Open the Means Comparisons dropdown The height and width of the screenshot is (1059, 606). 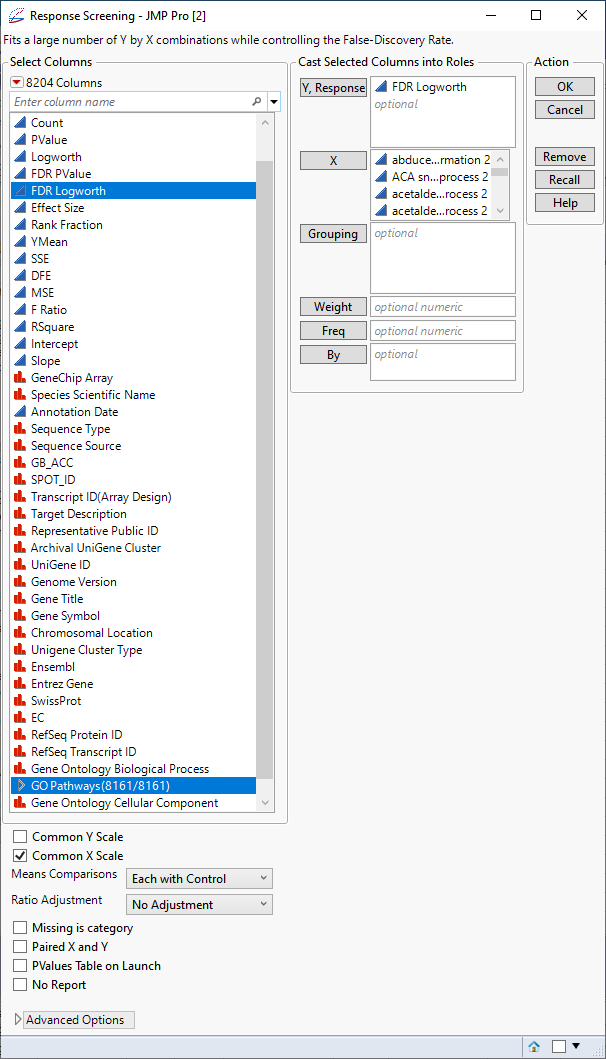(x=199, y=879)
